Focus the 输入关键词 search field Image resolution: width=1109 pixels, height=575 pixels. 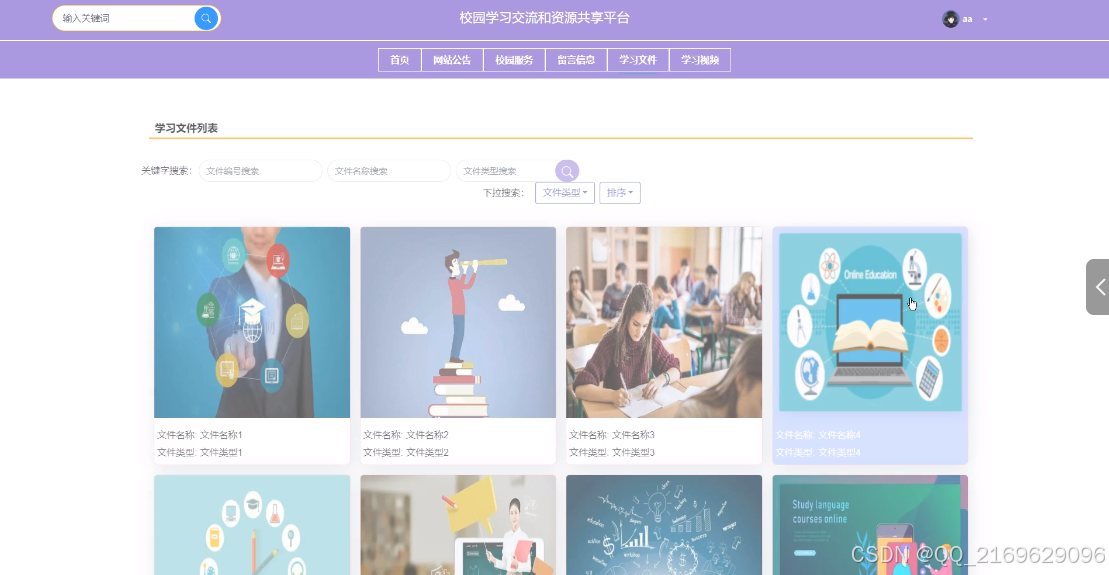[124, 18]
